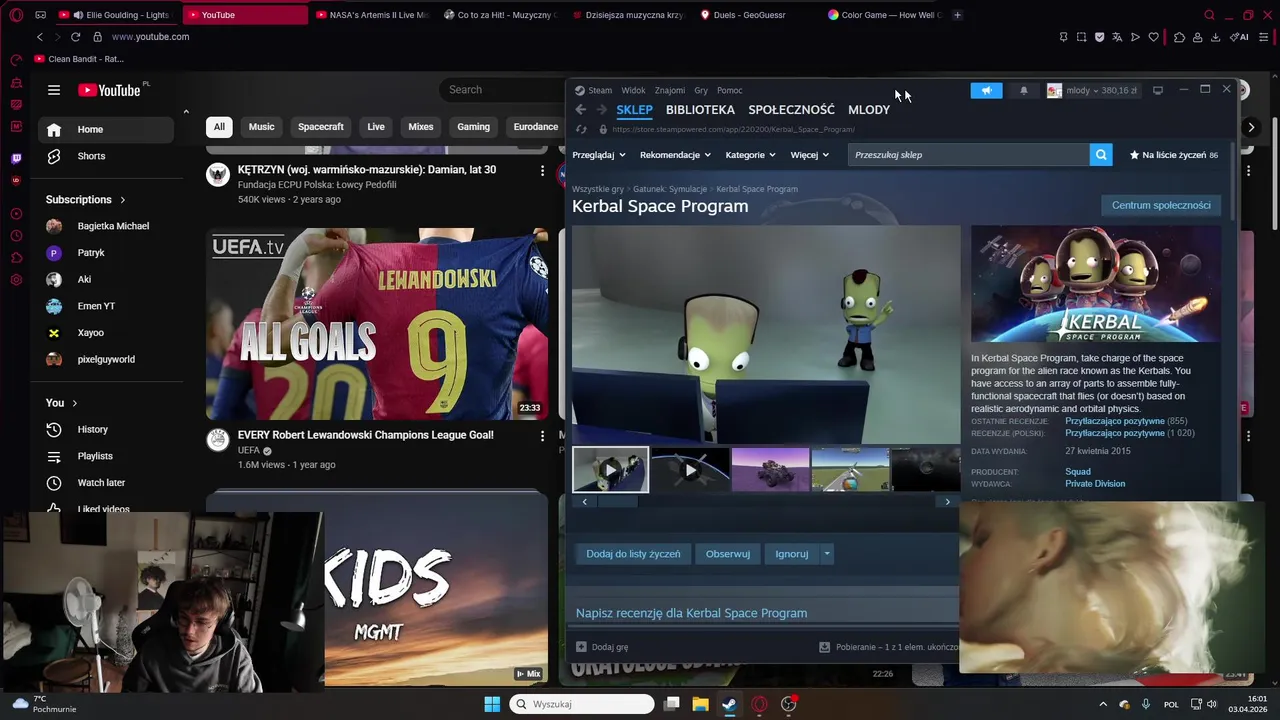This screenshot has width=1280, height=720.
Task: Go back in Steam navigation
Action: coord(580,110)
